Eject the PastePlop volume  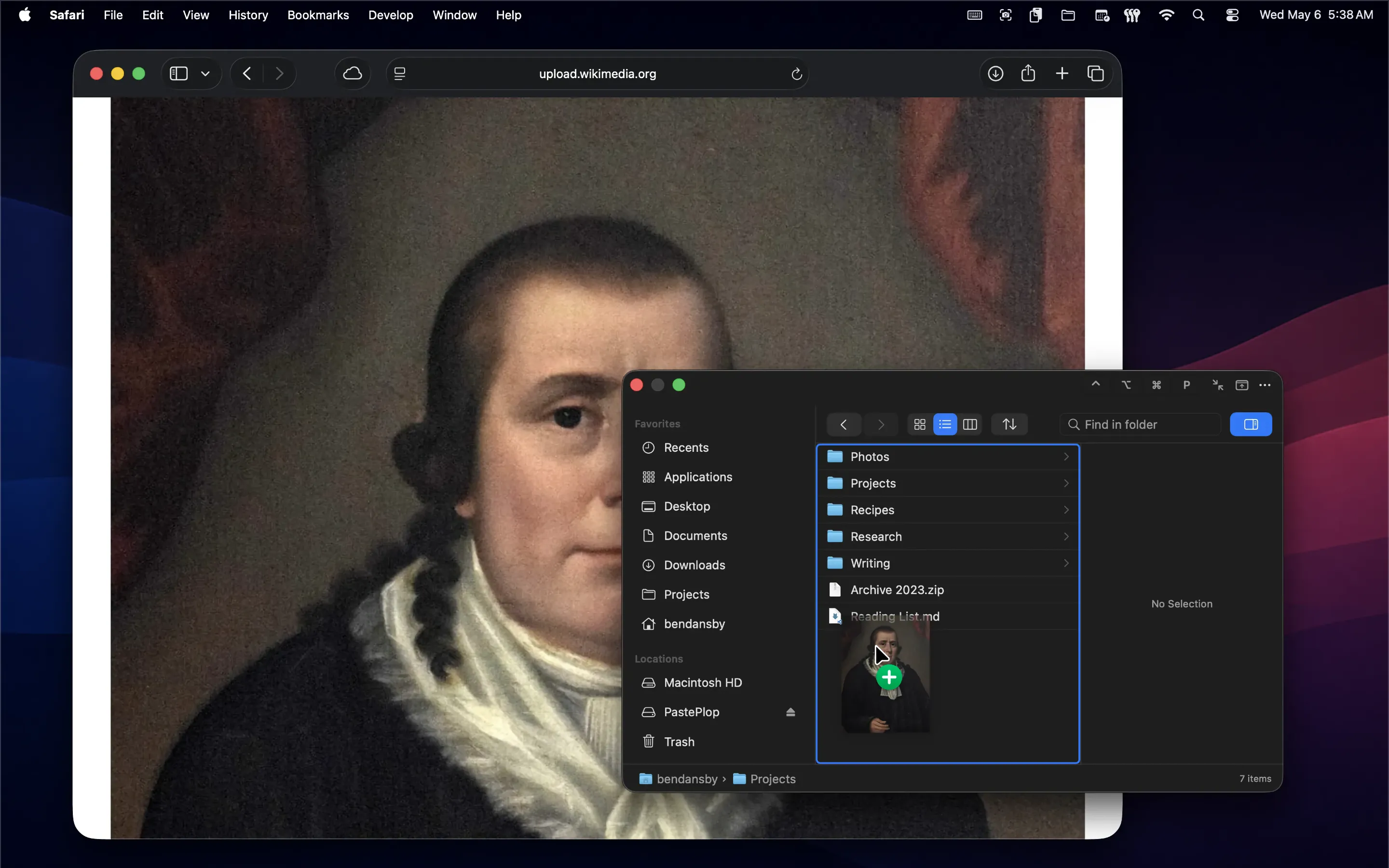pos(790,712)
